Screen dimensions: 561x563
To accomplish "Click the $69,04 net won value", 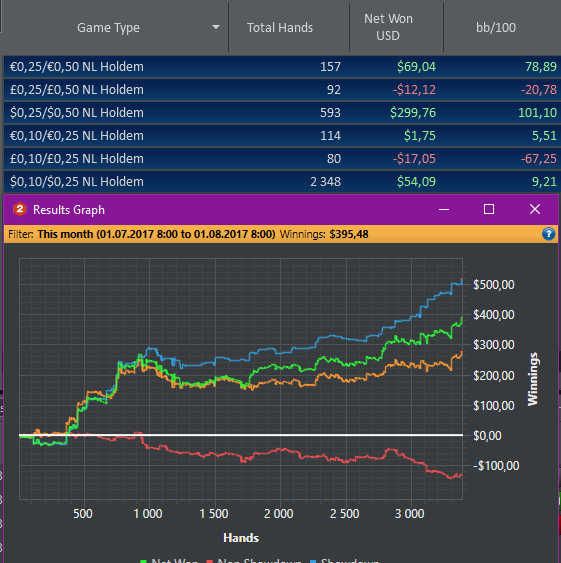I will (x=416, y=67).
